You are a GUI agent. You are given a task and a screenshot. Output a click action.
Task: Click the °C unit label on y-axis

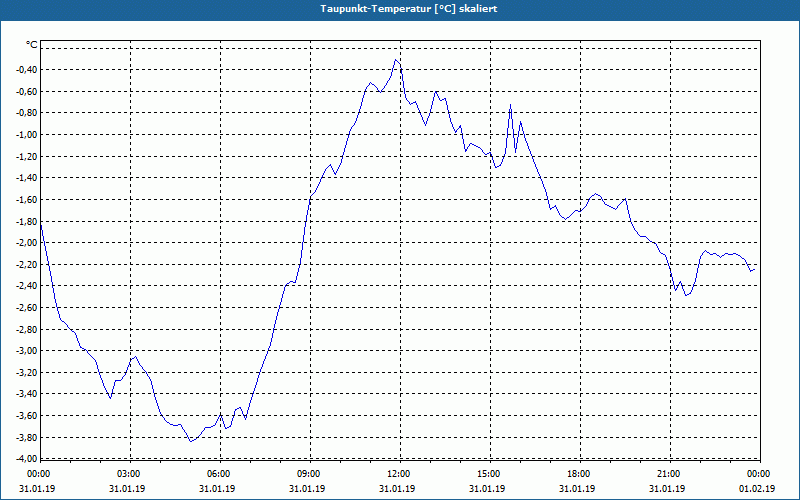32,45
